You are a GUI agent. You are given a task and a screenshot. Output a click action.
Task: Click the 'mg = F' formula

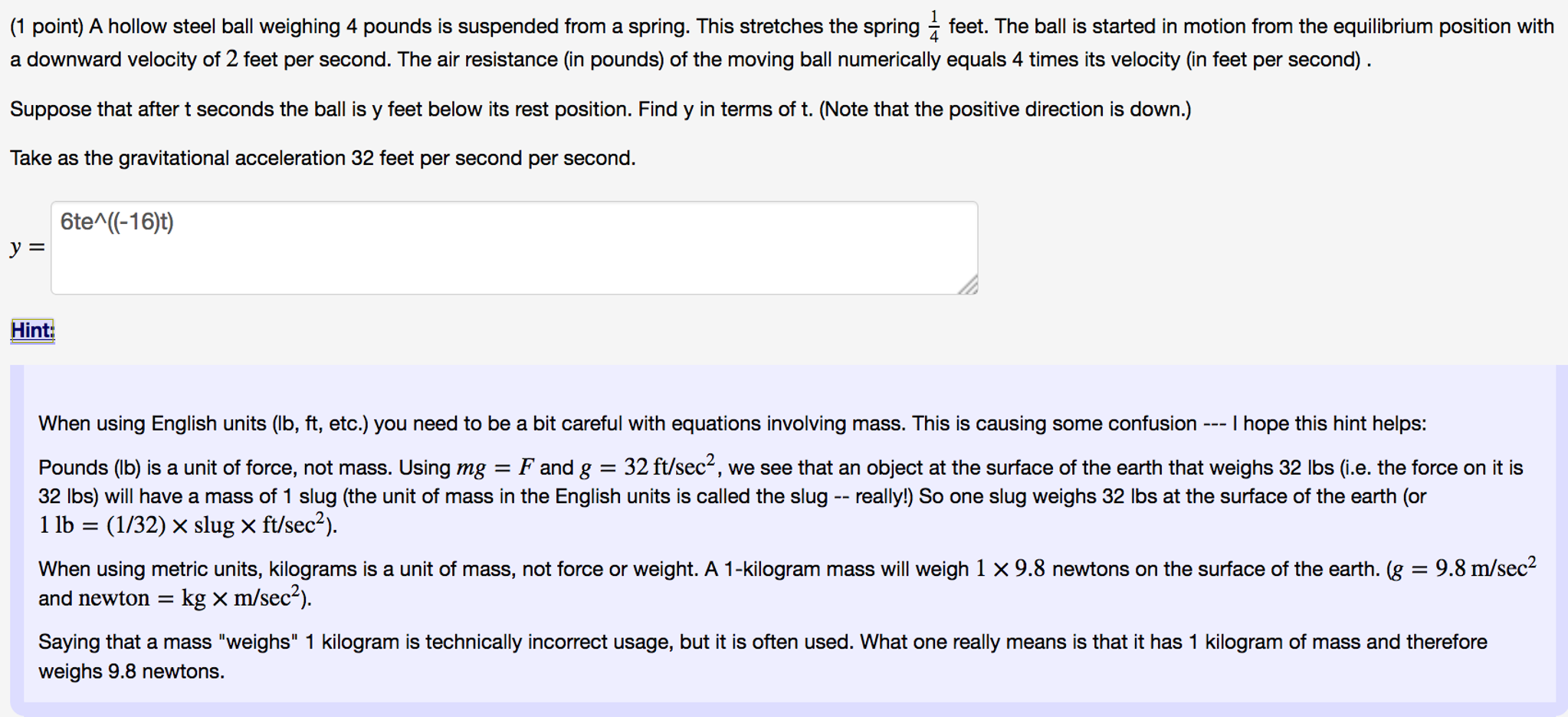(x=495, y=468)
